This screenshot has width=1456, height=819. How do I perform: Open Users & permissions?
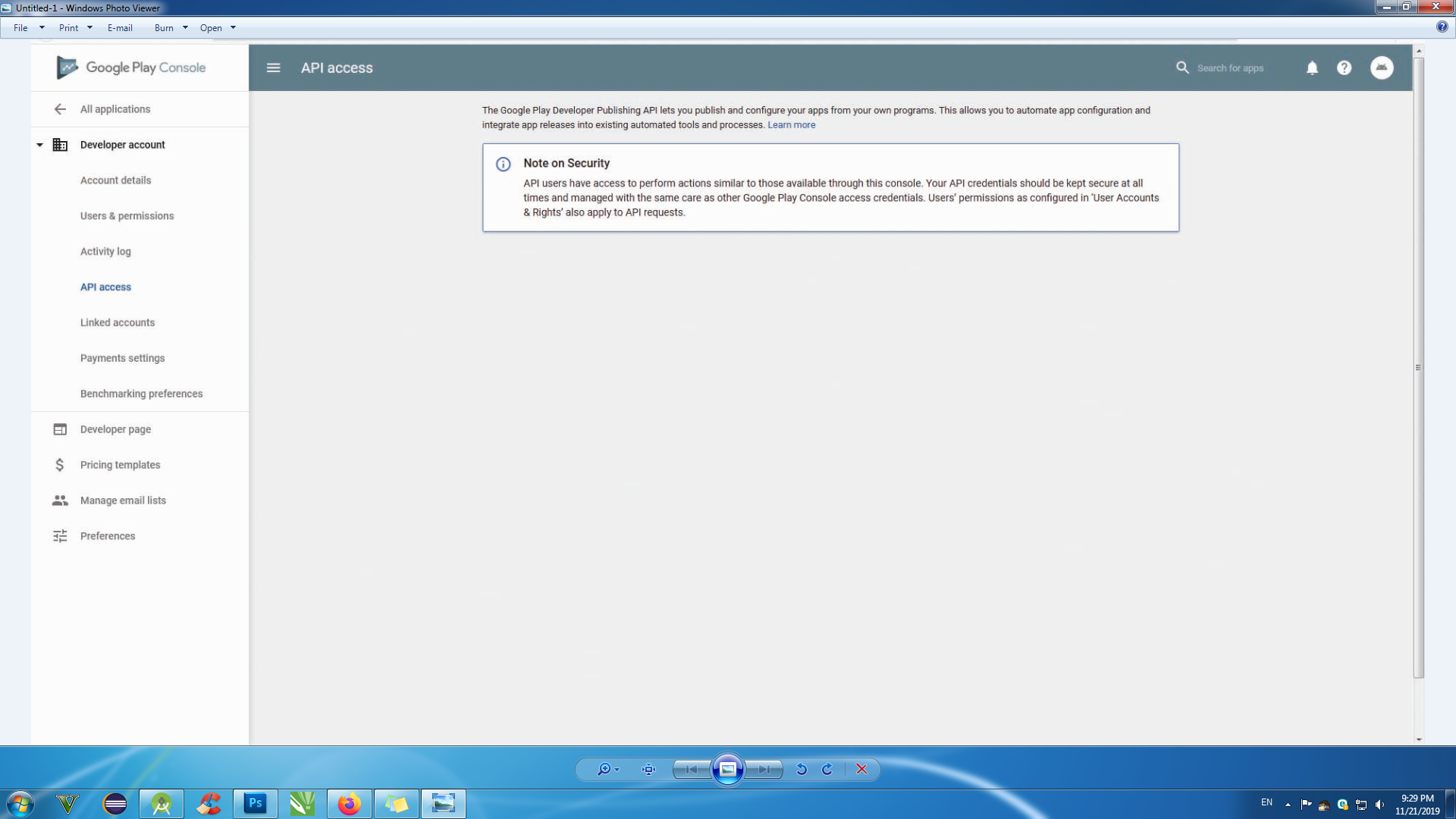[x=127, y=216]
